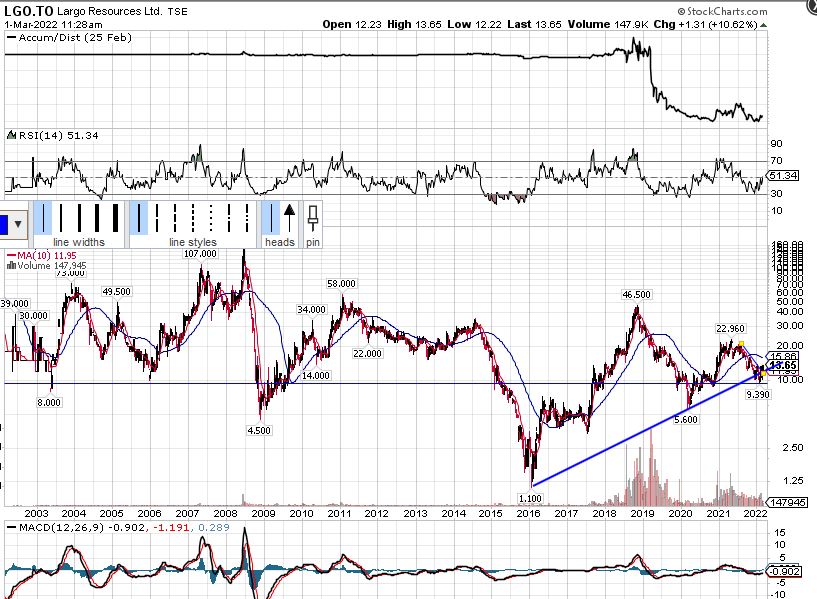Image resolution: width=817 pixels, height=599 pixels.
Task: Select the dash-dot line style (sixth option)
Action: tap(229, 218)
